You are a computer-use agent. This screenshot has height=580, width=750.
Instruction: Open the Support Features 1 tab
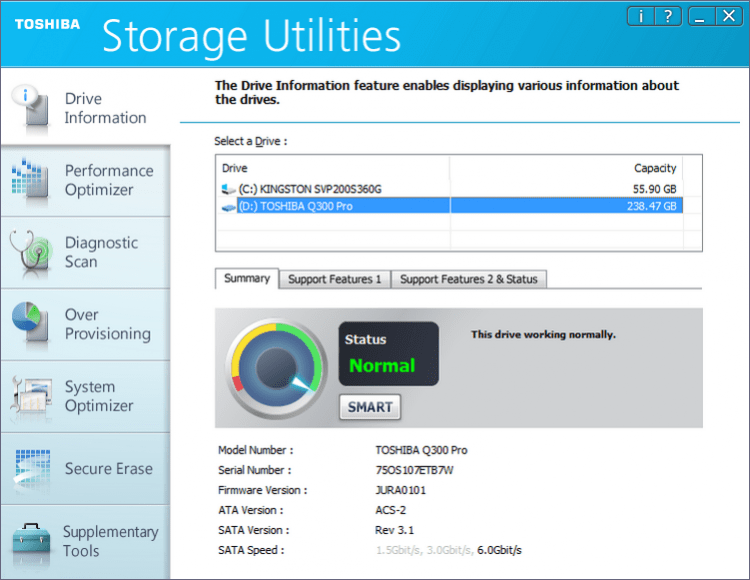click(335, 280)
